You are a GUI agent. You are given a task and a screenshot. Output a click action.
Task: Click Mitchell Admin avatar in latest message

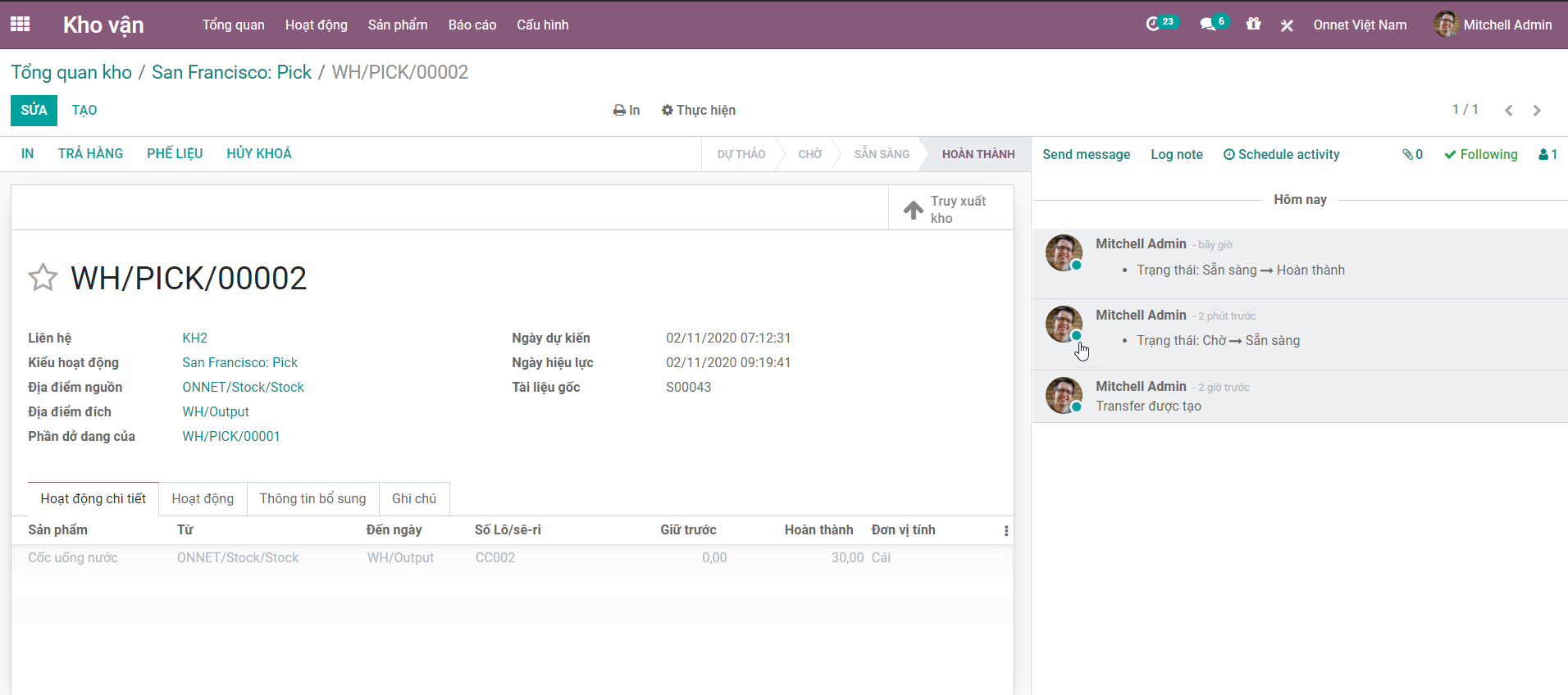pyautogui.click(x=1064, y=252)
